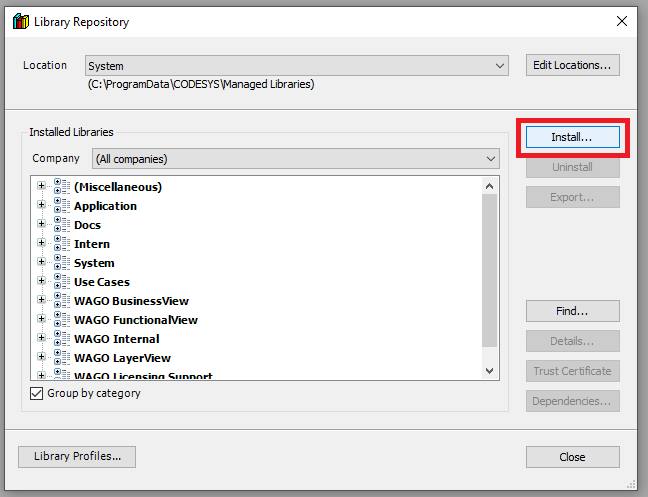Screen dimensions: 648x497
Task: Open Library Profiles... dialog
Action: [x=77, y=457]
